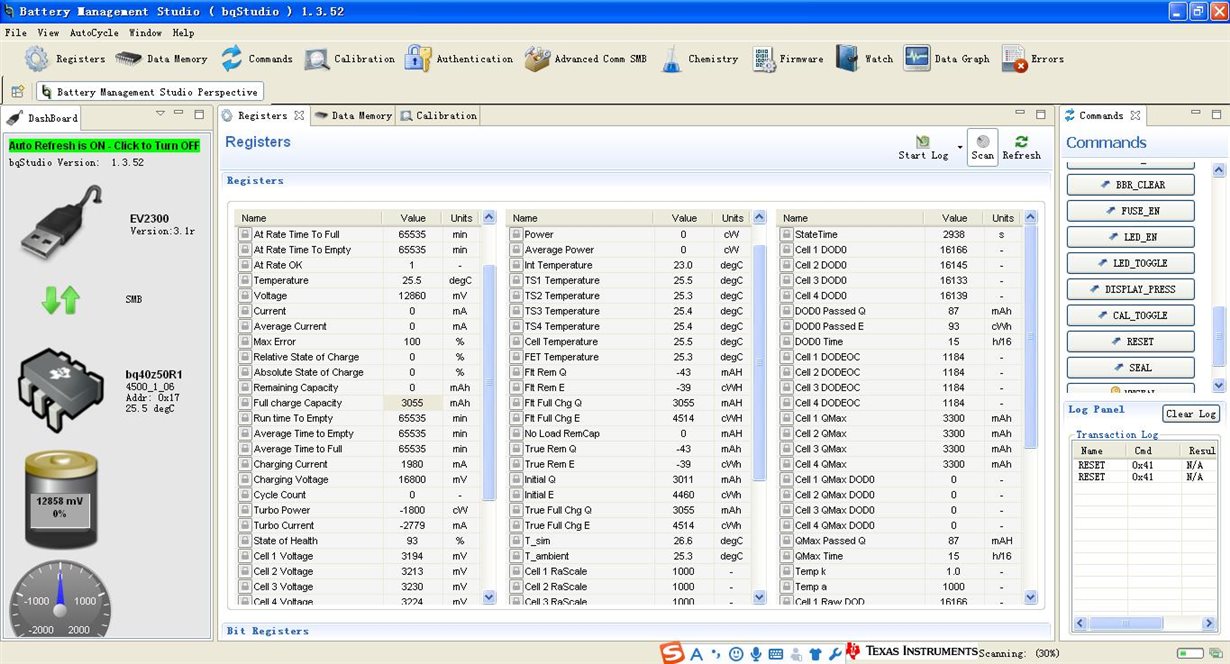Send the SEAL command
1230x664 pixels.
coord(1131,367)
